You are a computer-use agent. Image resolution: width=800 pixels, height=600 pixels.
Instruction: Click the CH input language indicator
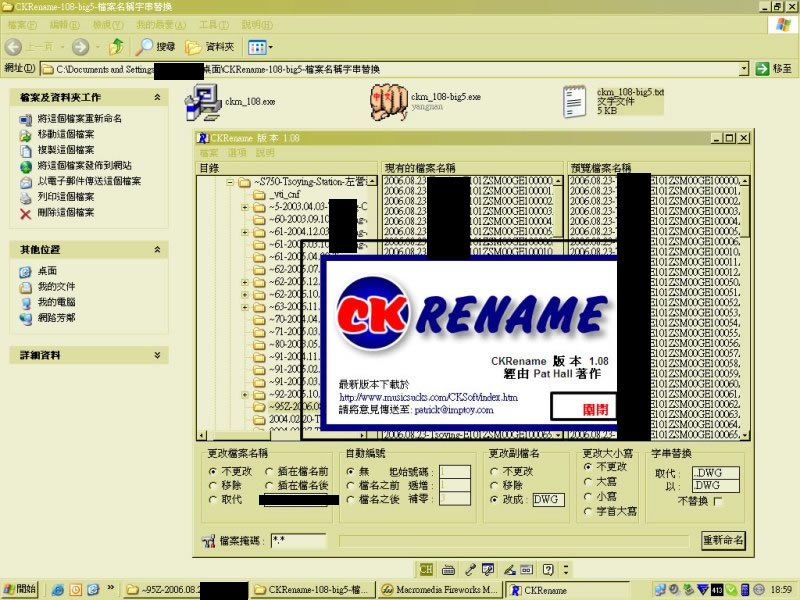pos(426,569)
